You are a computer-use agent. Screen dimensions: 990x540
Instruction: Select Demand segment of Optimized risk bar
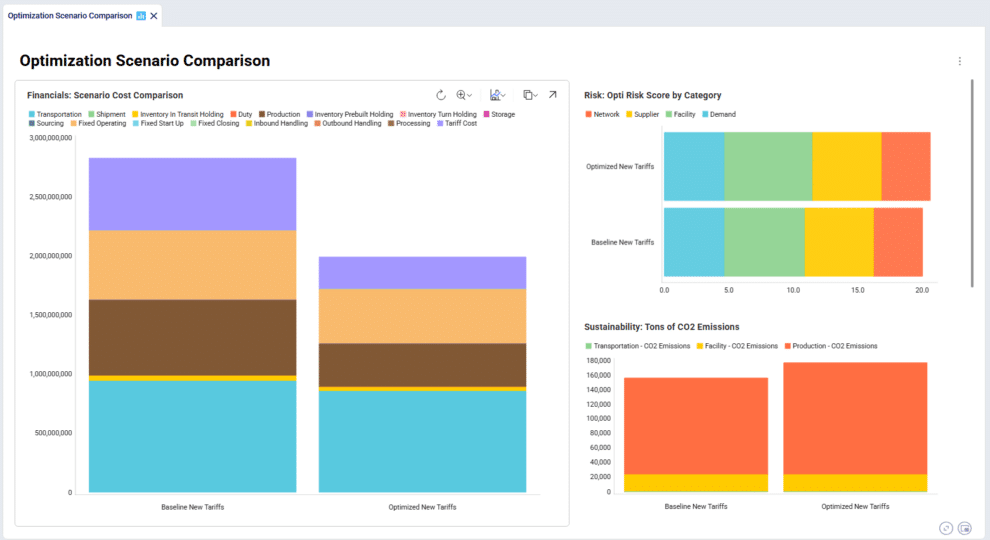coord(694,167)
